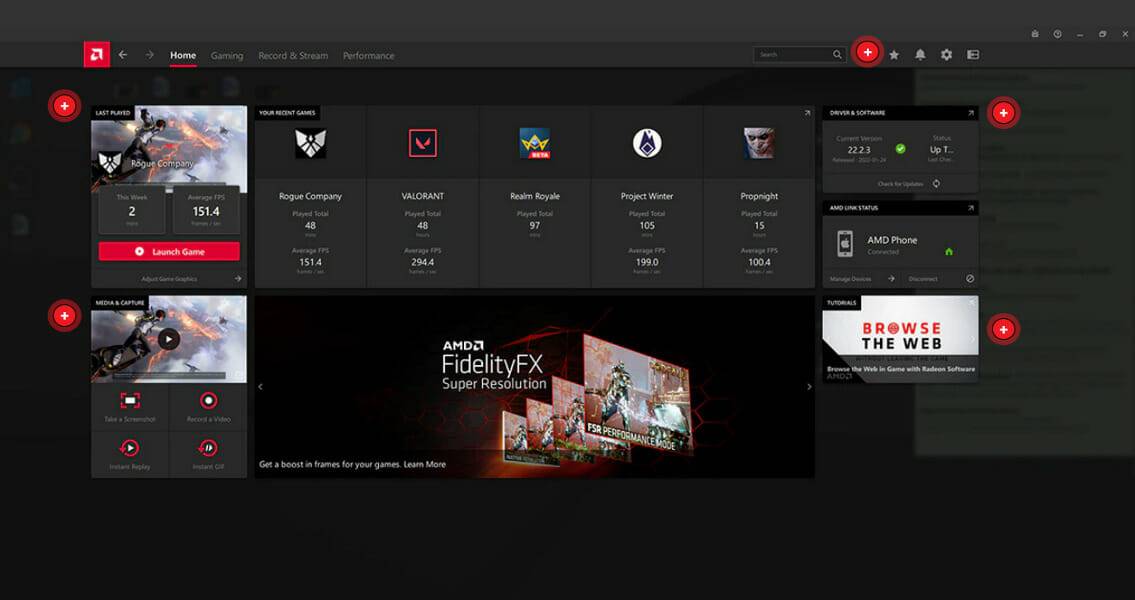Open Adjust Game Graphics link
This screenshot has width=1135, height=600.
(169, 279)
